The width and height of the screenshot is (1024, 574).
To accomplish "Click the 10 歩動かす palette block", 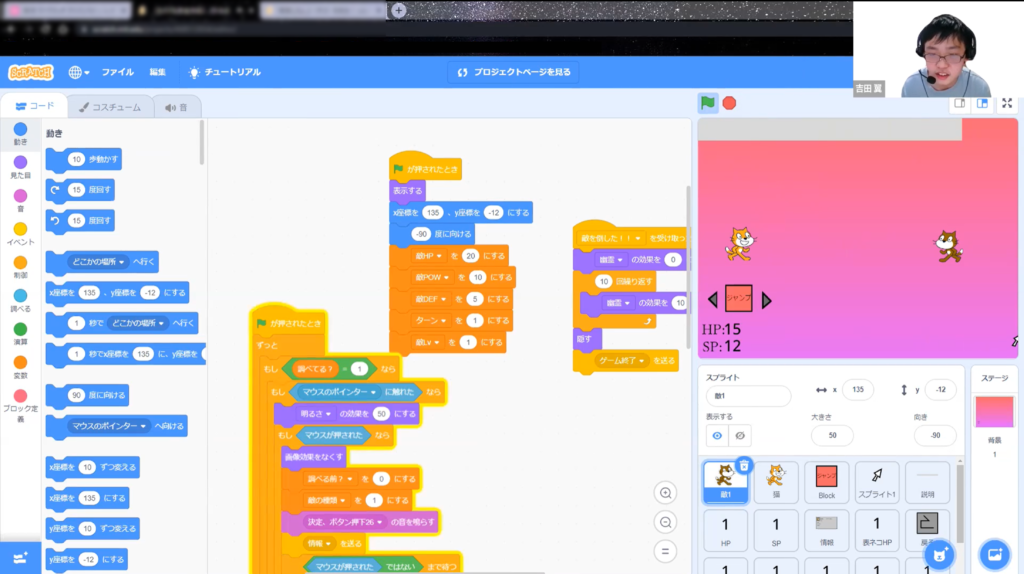I will 84,159.
